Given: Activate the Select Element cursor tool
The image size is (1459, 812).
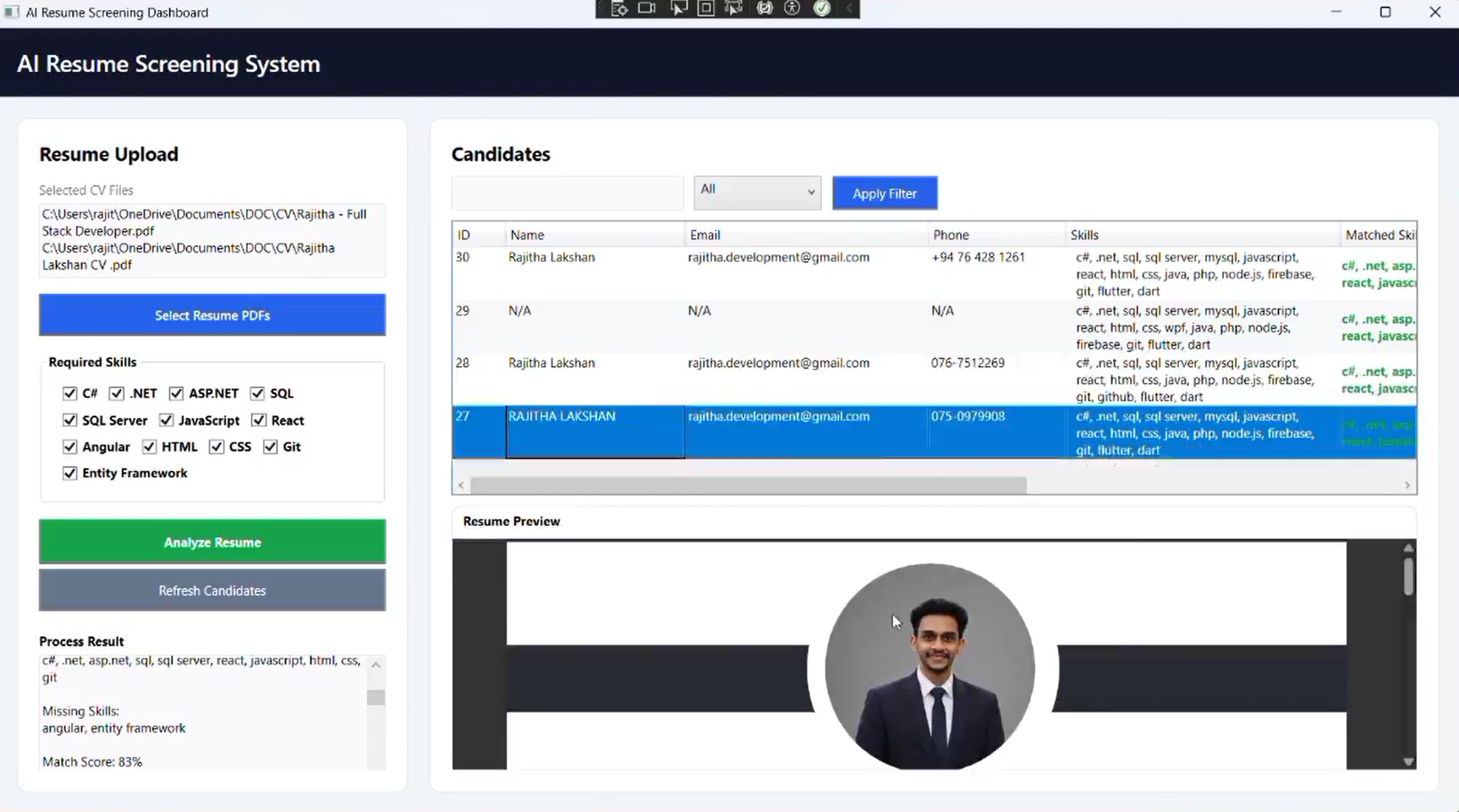Looking at the screenshot, I should 678,8.
